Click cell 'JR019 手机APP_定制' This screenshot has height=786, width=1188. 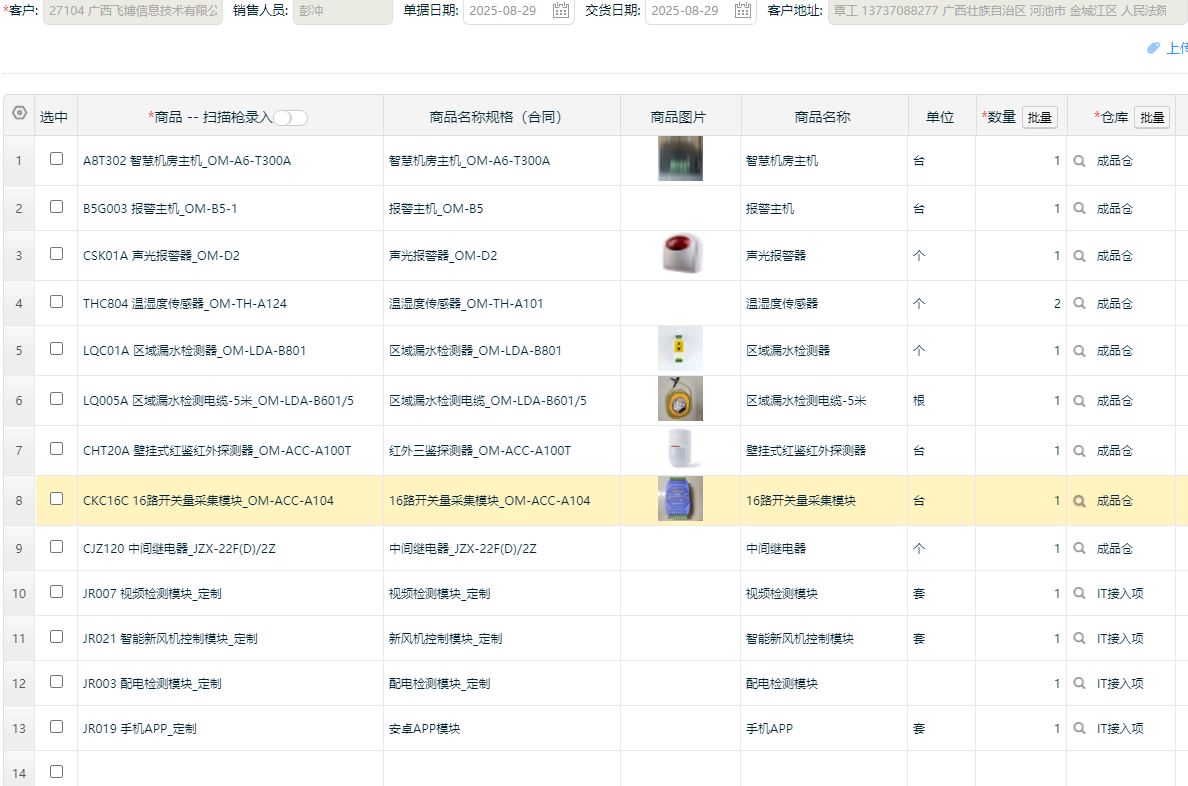(x=230, y=728)
